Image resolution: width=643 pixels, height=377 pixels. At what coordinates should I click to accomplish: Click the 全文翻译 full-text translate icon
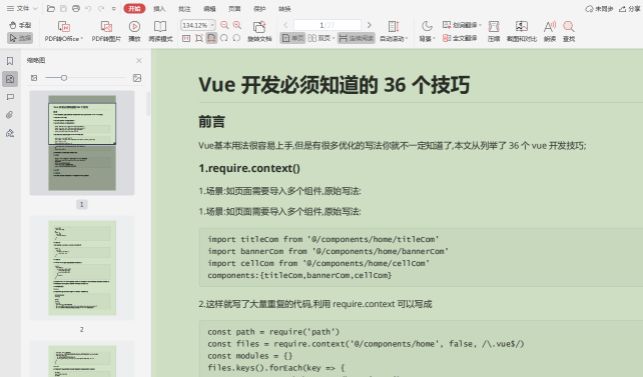click(460, 38)
